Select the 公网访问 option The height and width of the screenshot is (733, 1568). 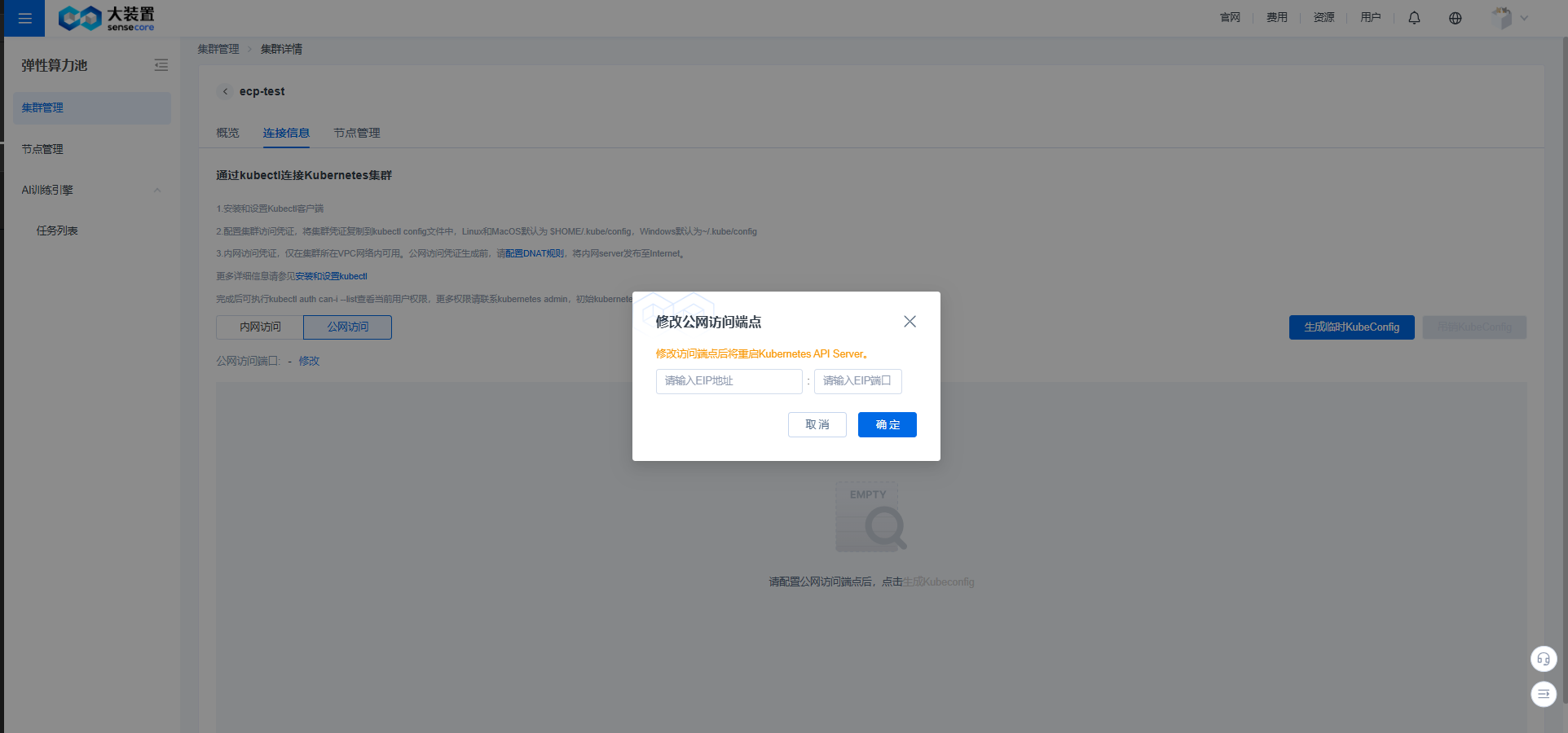tap(348, 327)
